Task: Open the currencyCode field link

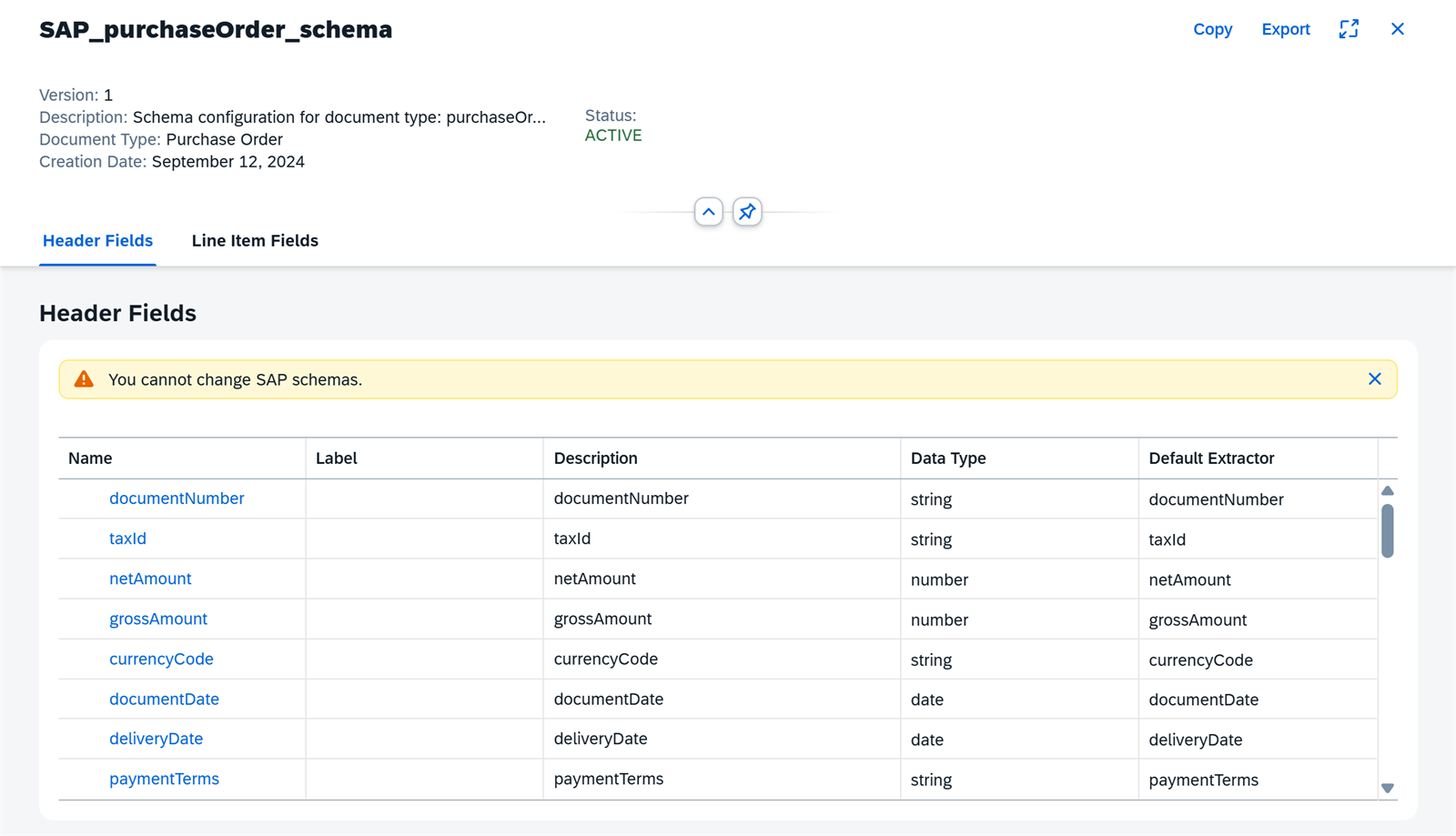Action: tap(161, 659)
